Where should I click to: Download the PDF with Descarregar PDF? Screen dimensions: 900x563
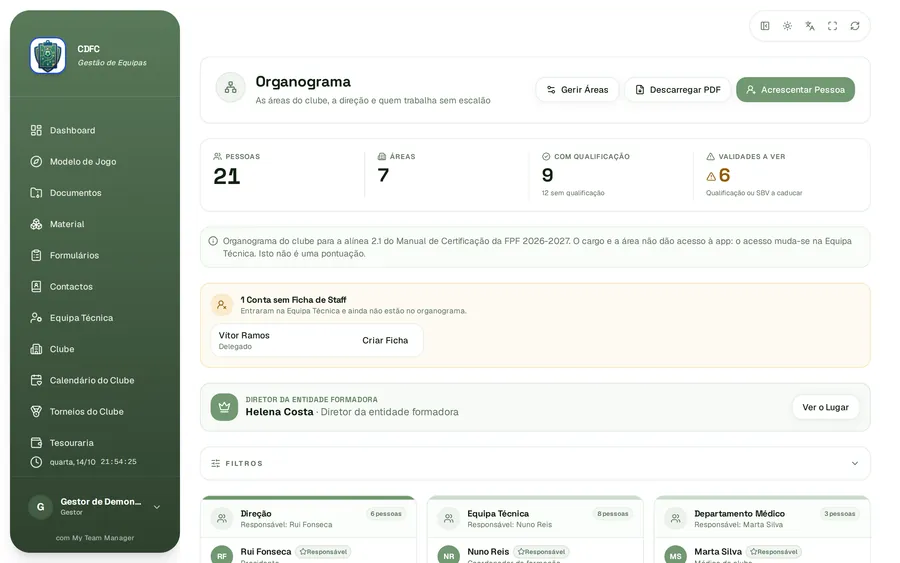tap(677, 90)
